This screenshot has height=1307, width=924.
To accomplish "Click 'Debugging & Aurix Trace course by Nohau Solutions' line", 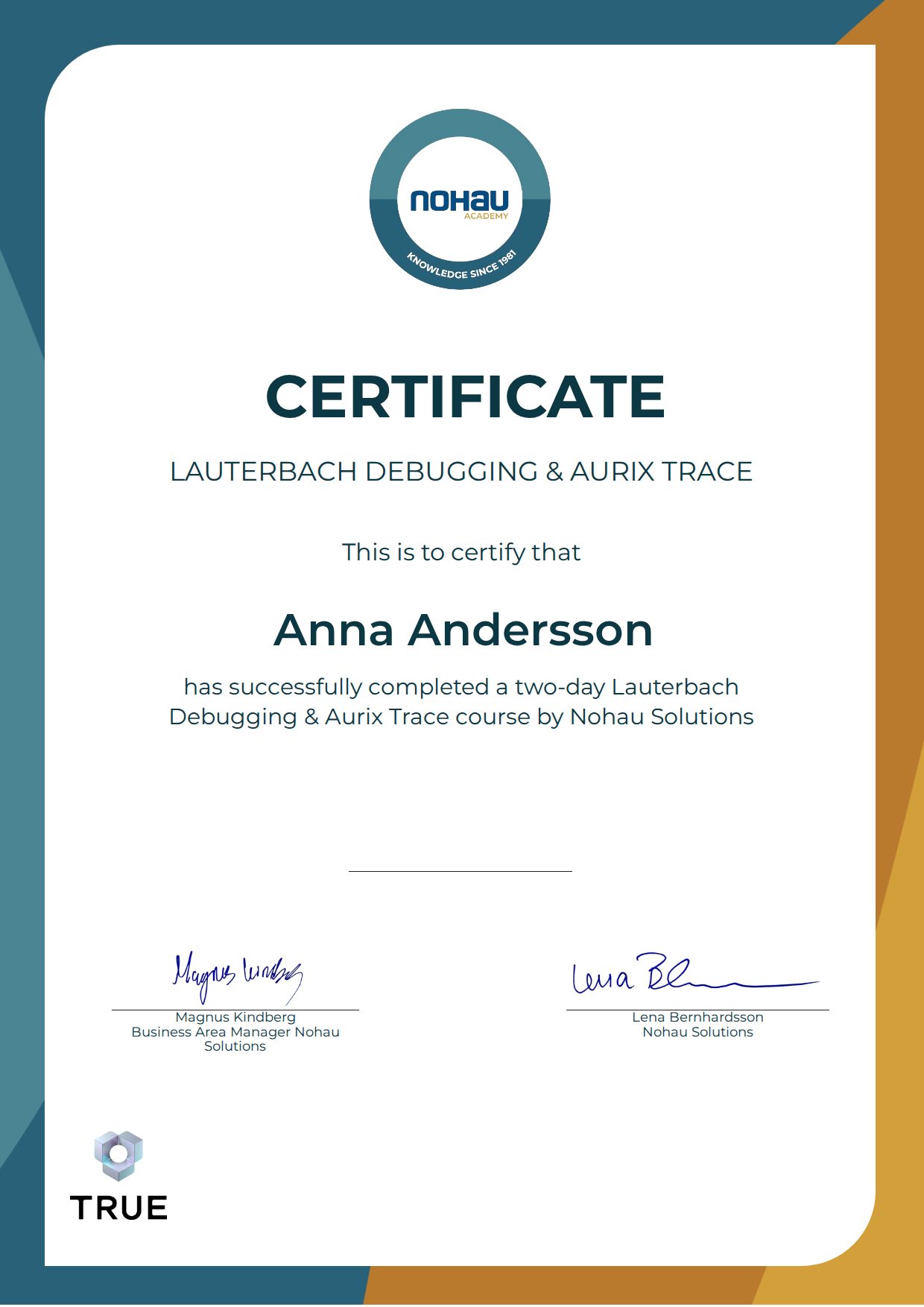I will (x=461, y=717).
